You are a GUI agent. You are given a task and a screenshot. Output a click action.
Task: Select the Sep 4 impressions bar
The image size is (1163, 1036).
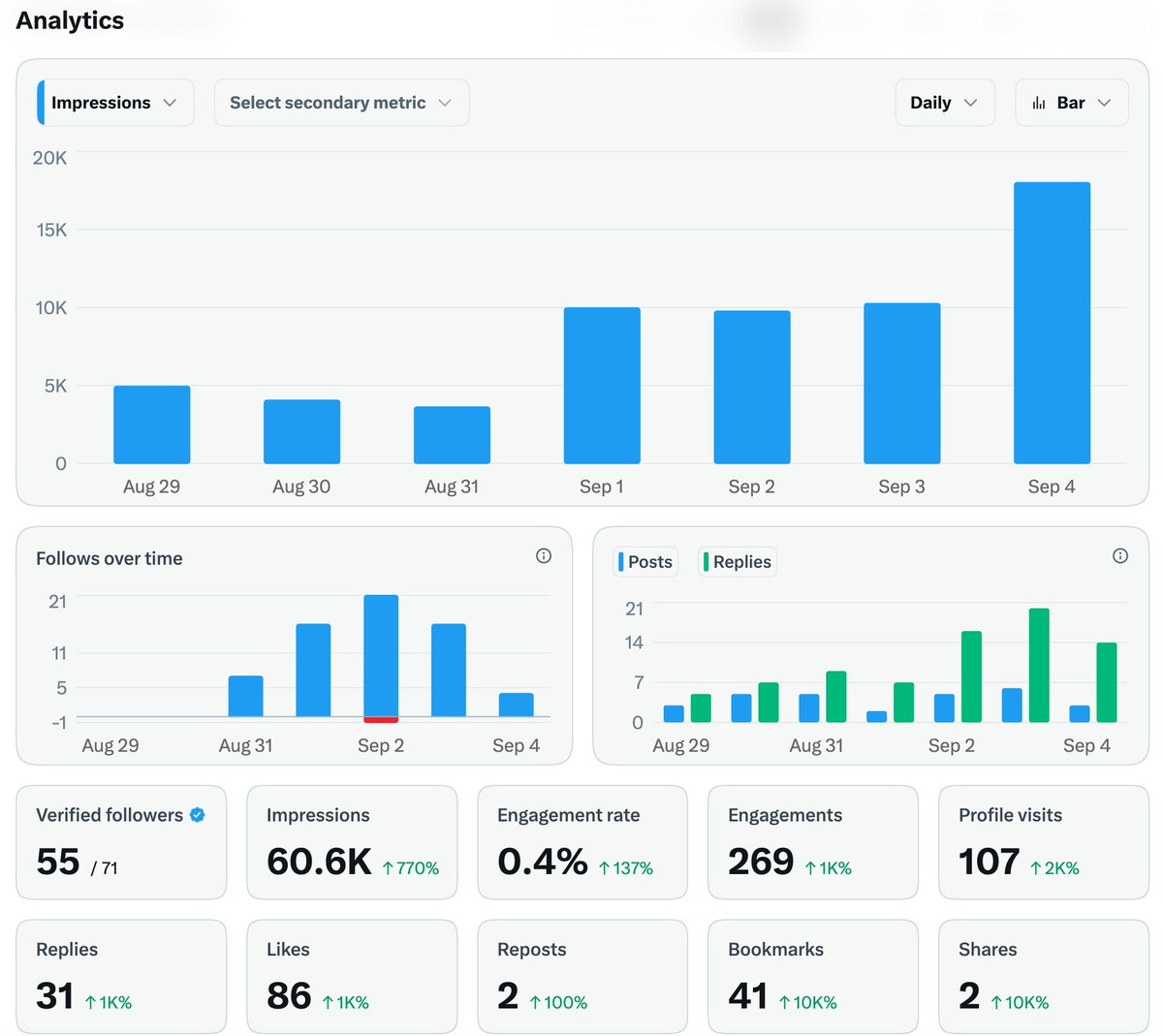pos(1052,323)
